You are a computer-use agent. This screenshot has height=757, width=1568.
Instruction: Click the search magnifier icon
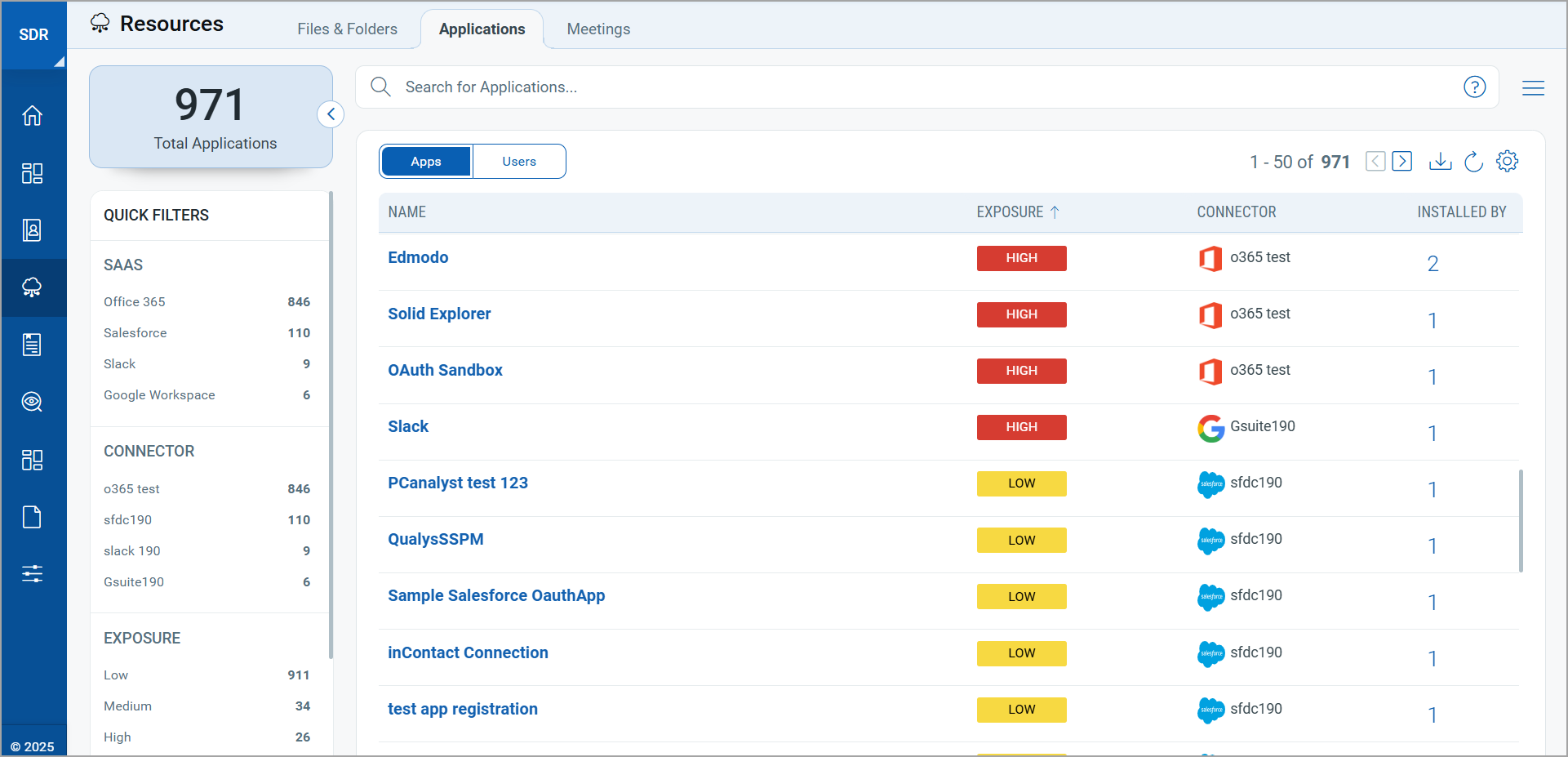click(x=380, y=87)
